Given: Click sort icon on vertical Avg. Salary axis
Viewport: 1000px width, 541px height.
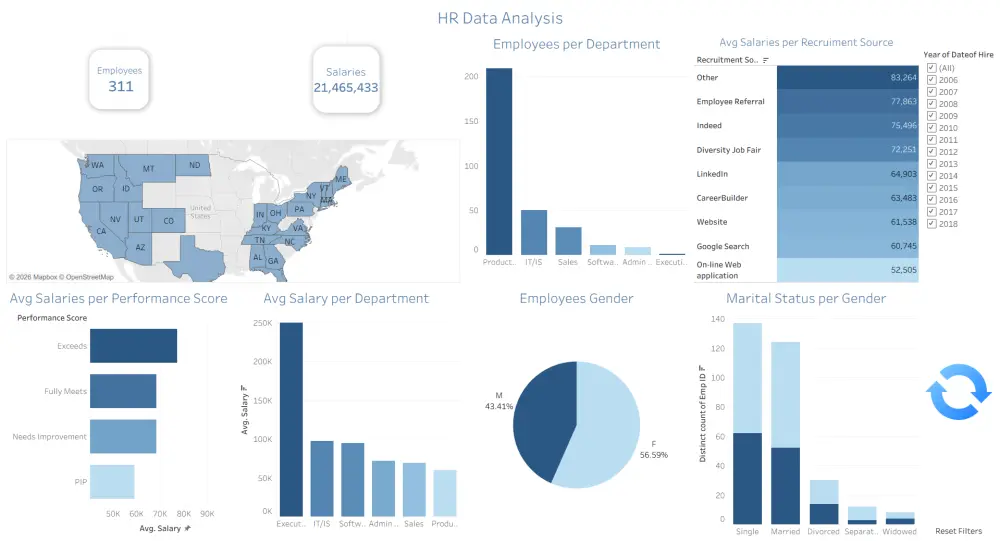Looking at the screenshot, I should 244,388.
